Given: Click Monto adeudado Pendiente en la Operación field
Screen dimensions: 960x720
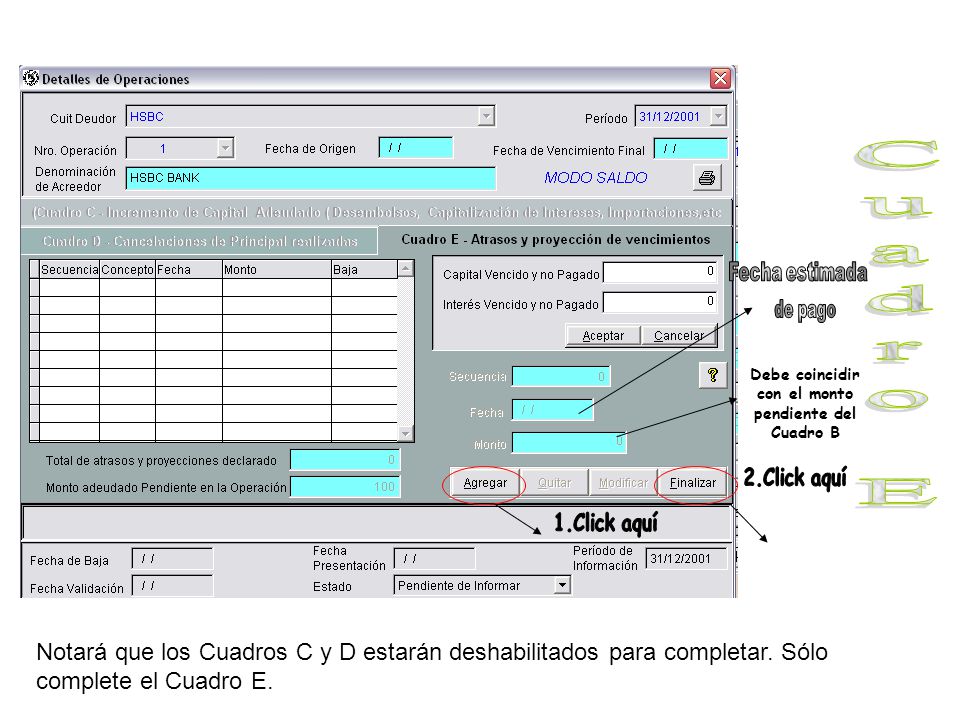Looking at the screenshot, I should pyautogui.click(x=345, y=487).
